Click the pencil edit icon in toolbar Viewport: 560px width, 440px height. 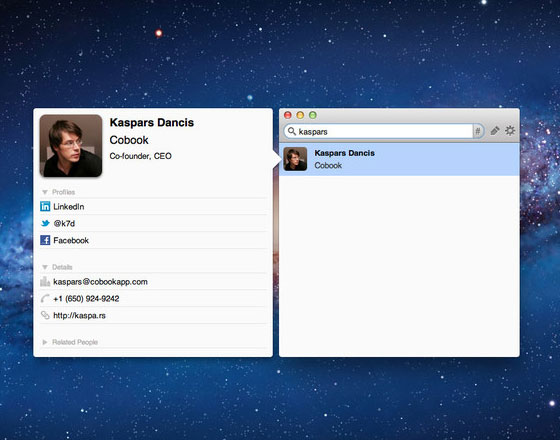495,131
